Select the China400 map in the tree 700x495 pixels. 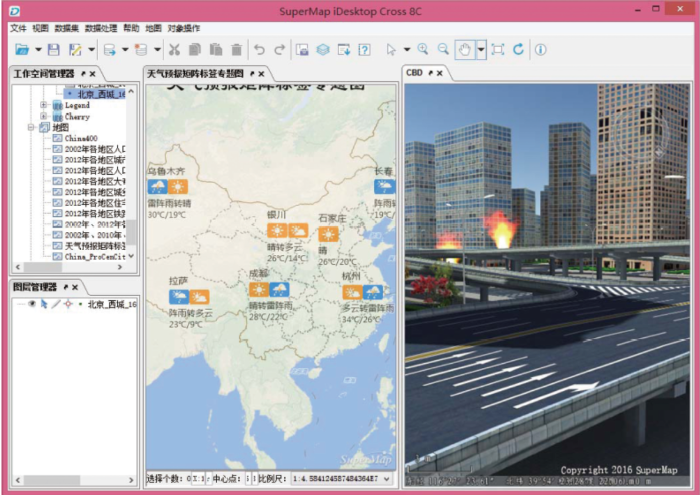(x=81, y=138)
